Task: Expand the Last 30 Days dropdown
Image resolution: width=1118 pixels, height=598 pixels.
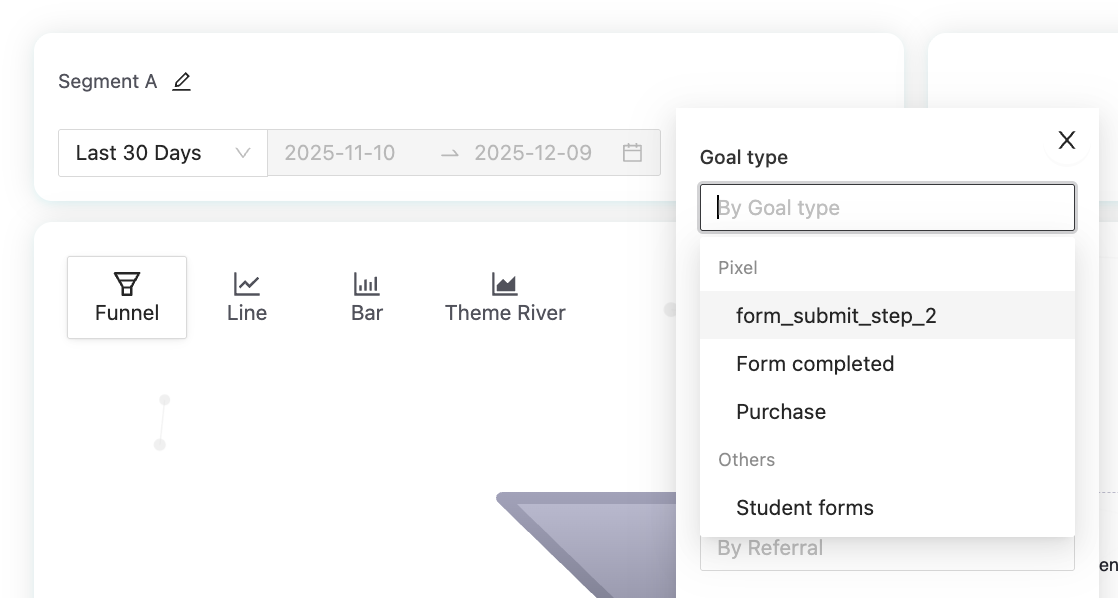Action: pos(162,153)
